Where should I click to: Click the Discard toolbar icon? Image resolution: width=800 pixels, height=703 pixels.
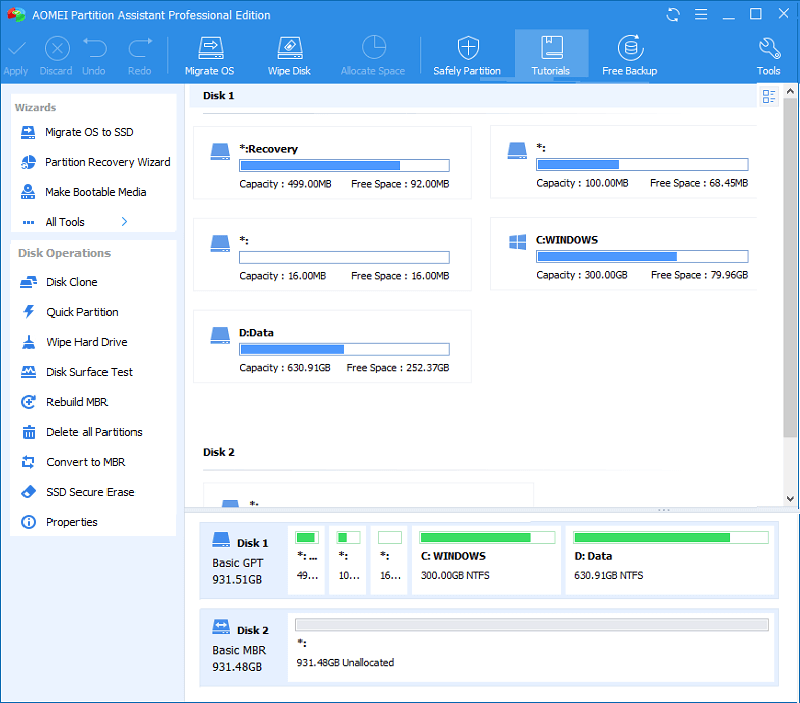tap(57, 49)
